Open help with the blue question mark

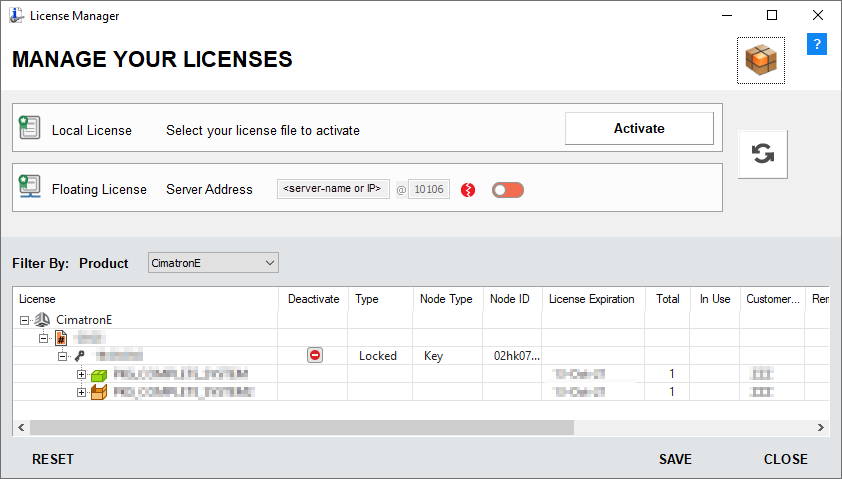pyautogui.click(x=817, y=44)
